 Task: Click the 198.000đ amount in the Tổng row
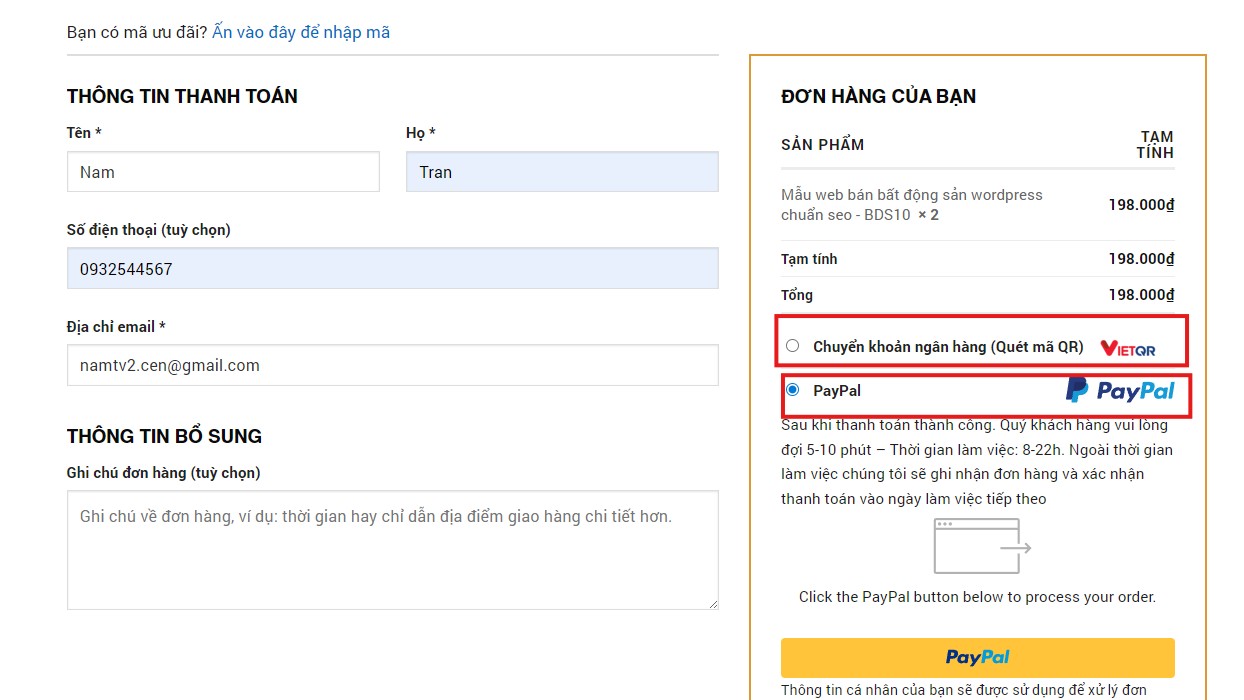coord(1140,295)
